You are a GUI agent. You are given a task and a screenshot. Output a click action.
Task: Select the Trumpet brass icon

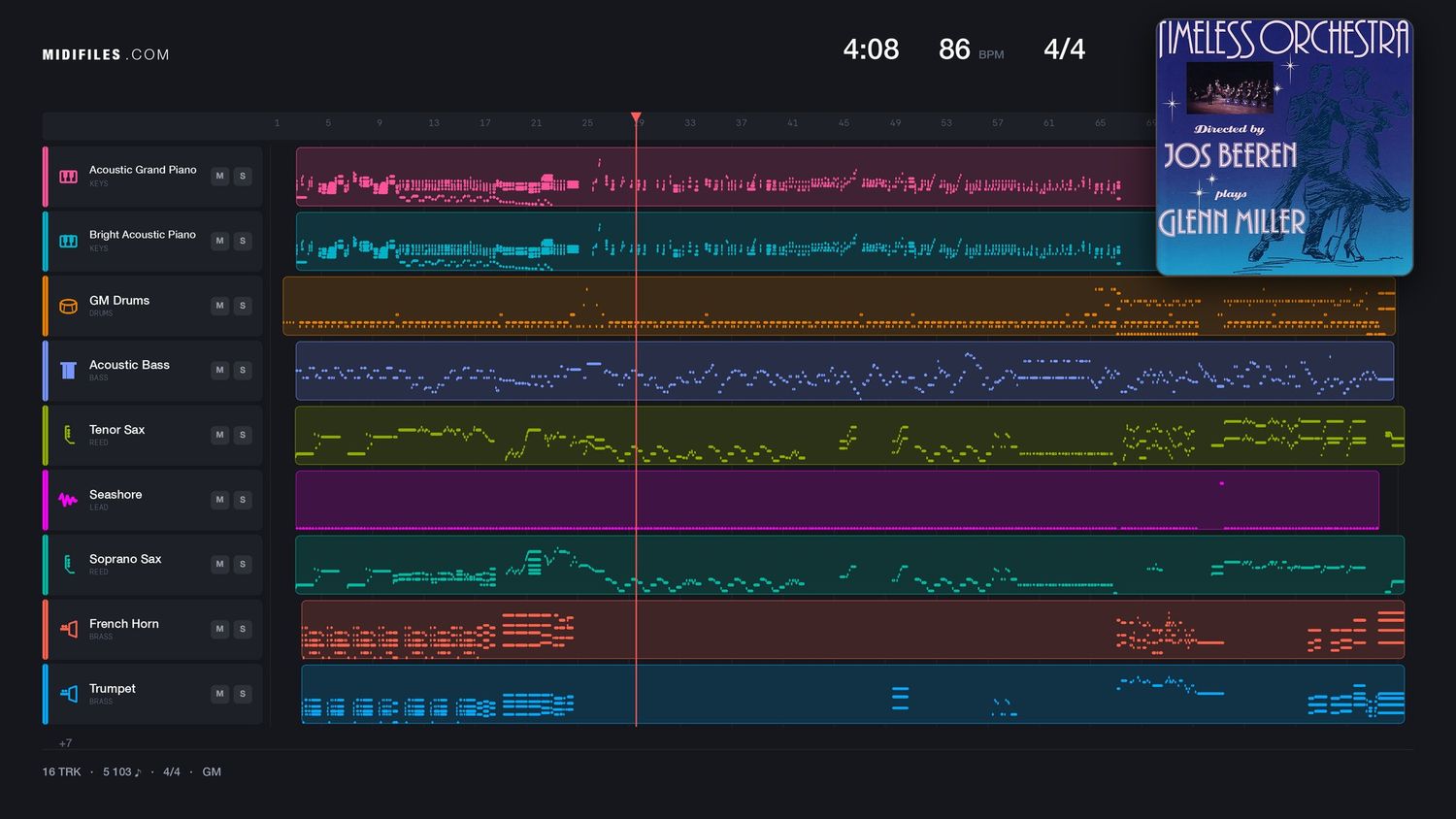tap(68, 694)
